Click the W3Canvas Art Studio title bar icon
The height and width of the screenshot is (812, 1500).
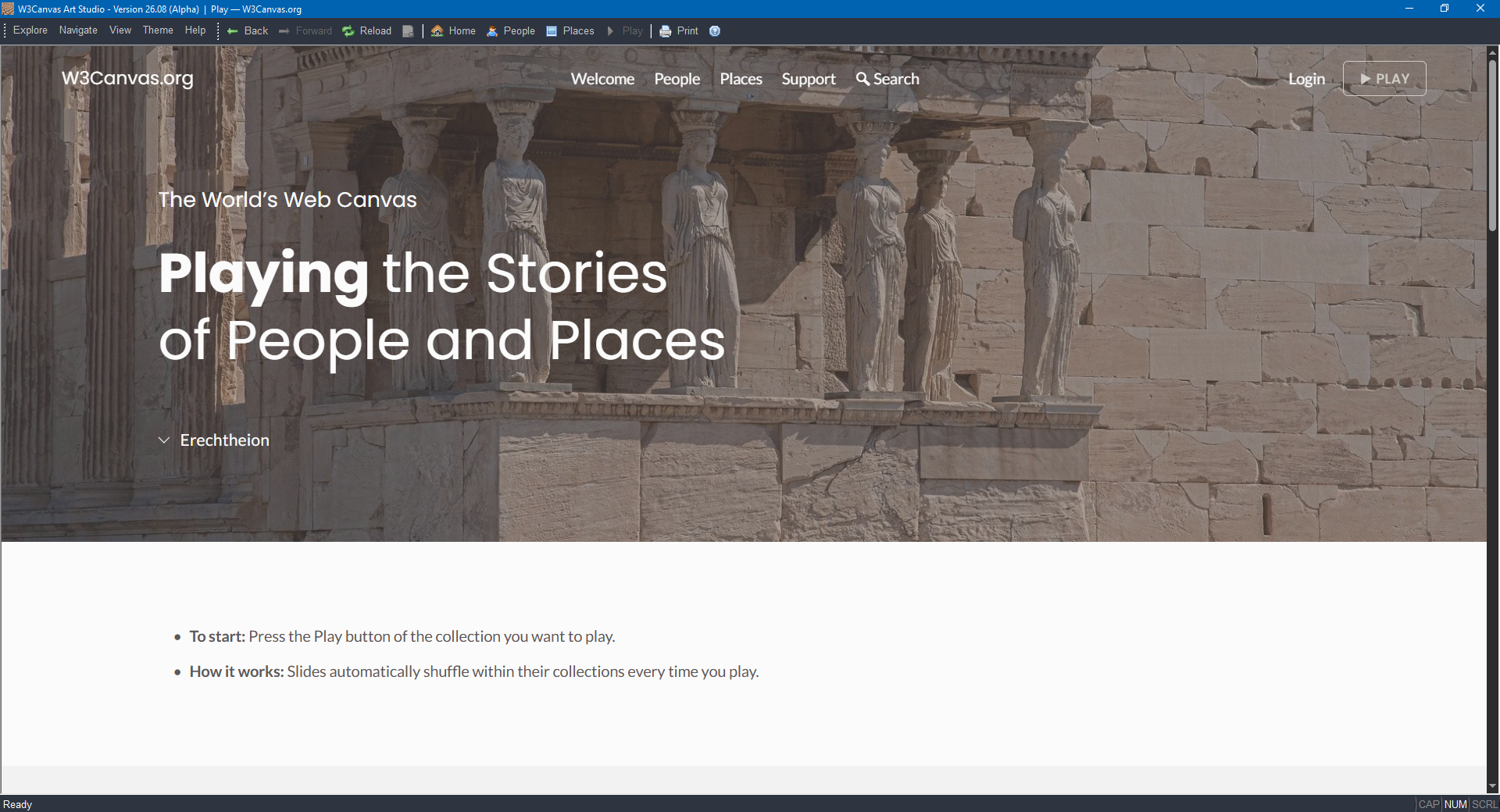point(8,9)
